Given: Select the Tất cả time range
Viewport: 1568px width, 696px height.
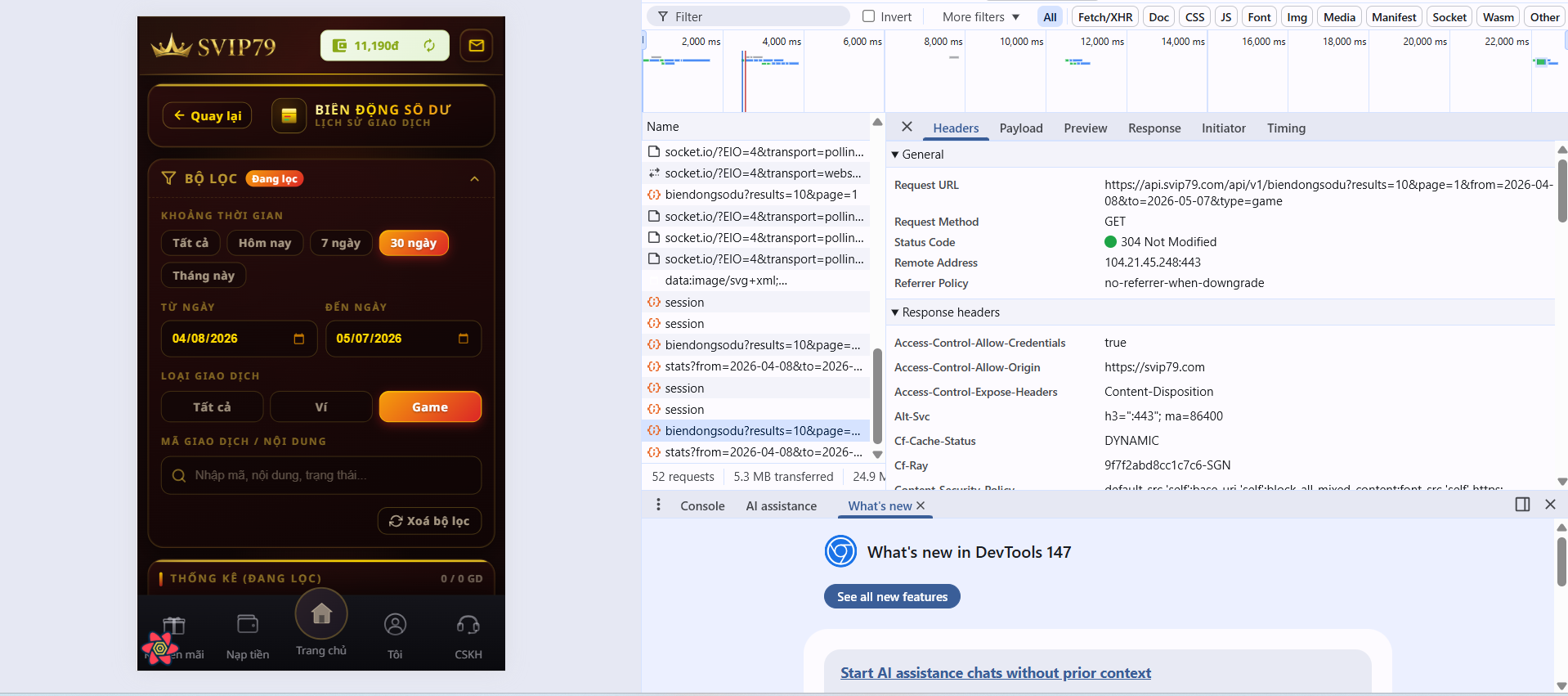Looking at the screenshot, I should 190,243.
